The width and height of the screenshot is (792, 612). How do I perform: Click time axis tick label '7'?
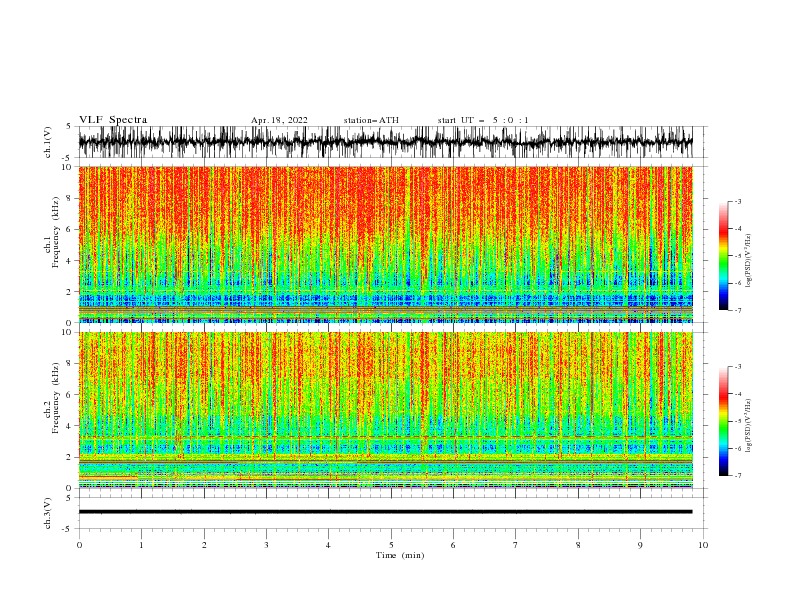tap(516, 545)
